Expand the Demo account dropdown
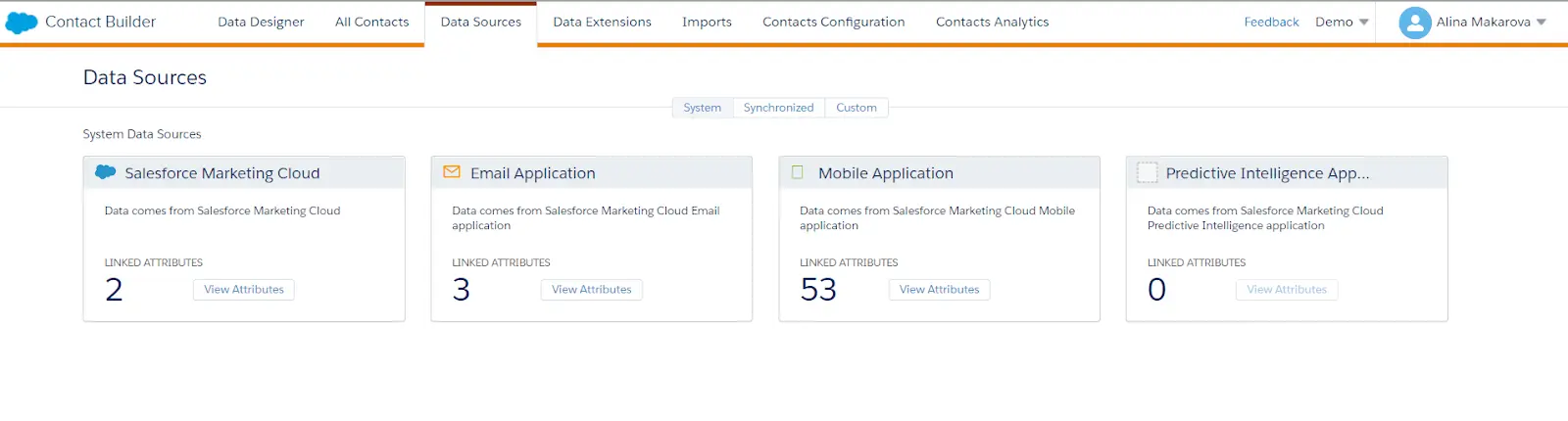Viewport: 1568px width, 421px height. (1342, 22)
